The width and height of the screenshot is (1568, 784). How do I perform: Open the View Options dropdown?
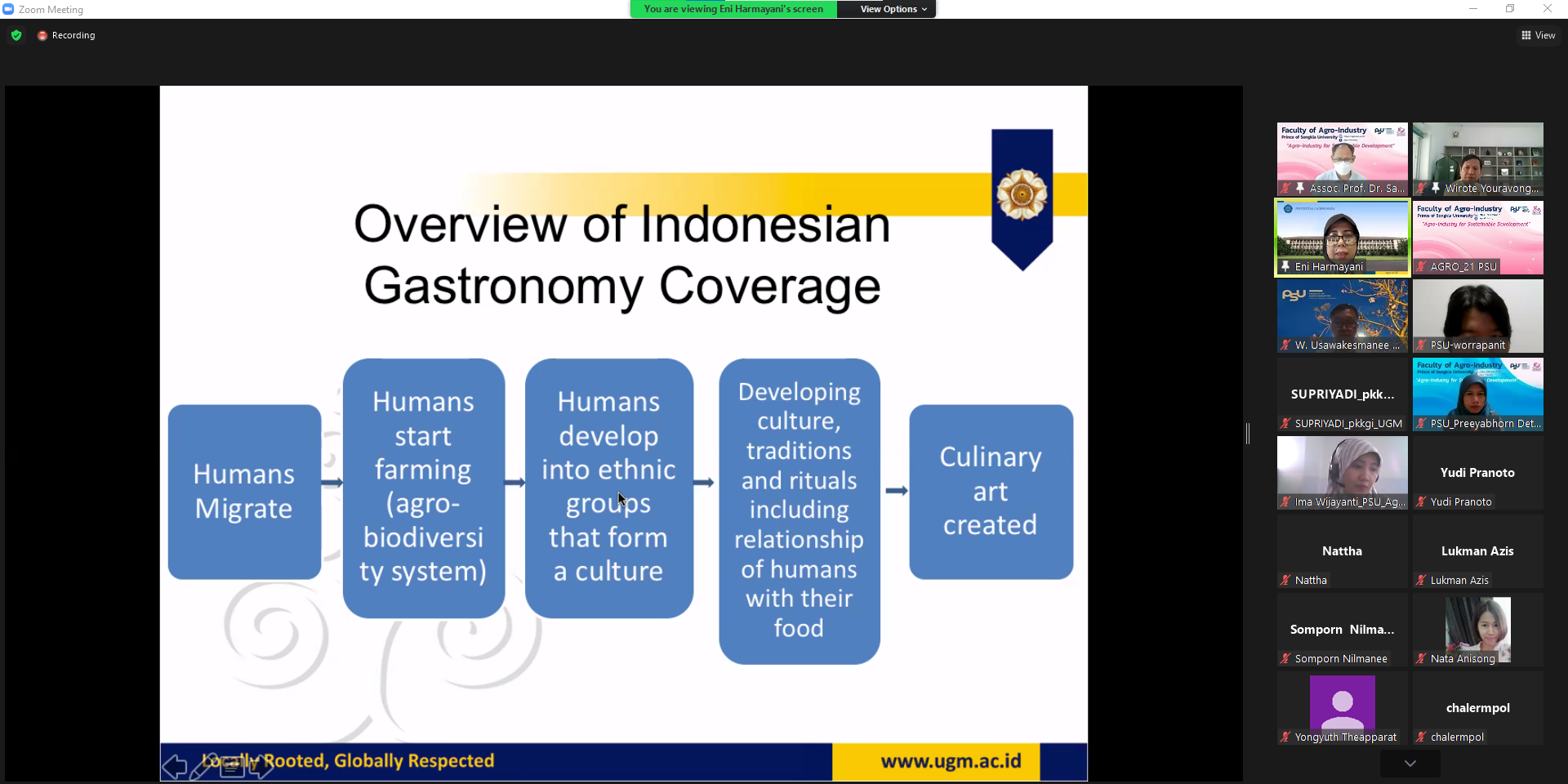click(x=893, y=9)
